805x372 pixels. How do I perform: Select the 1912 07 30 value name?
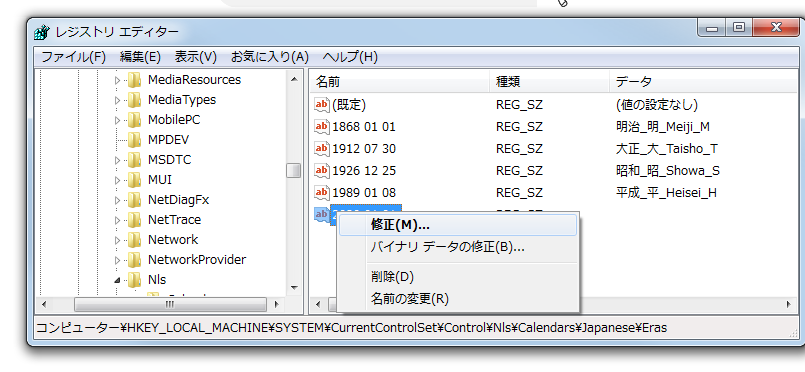(364, 149)
